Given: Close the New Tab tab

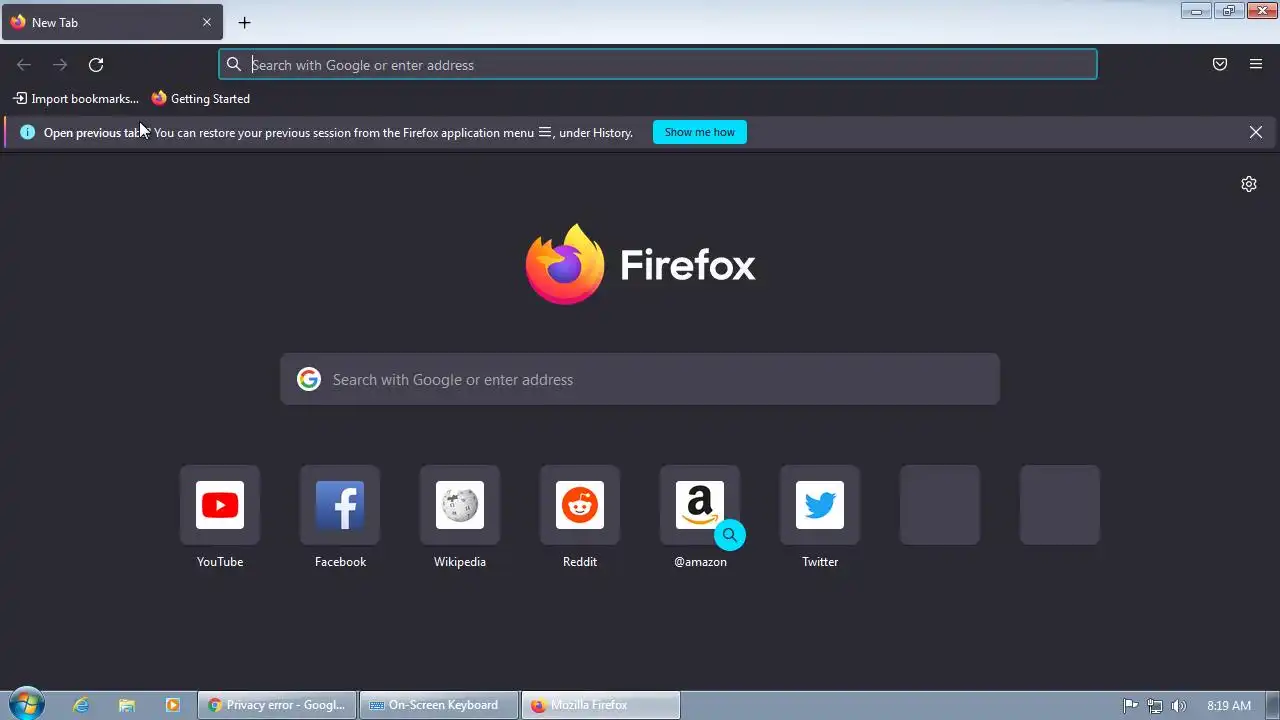Looking at the screenshot, I should pyautogui.click(x=207, y=22).
